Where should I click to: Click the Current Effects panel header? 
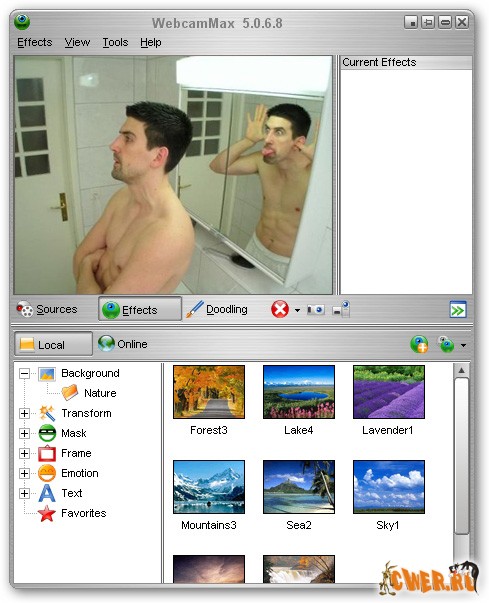coord(406,62)
